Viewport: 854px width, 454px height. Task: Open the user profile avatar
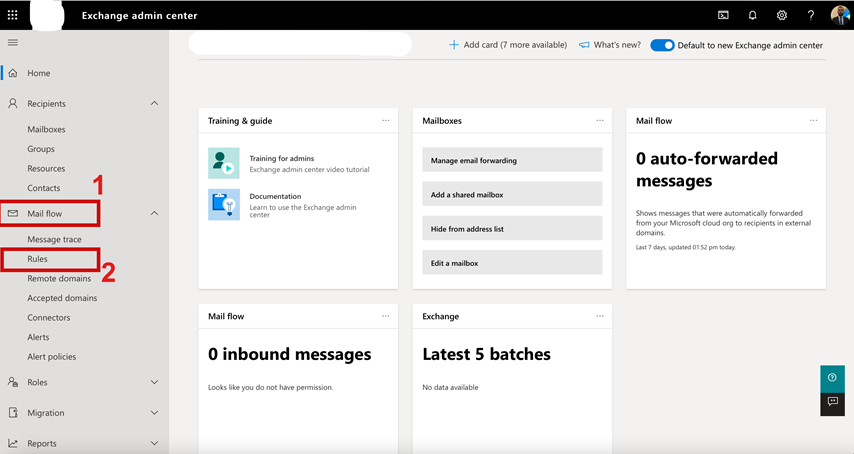(x=840, y=15)
